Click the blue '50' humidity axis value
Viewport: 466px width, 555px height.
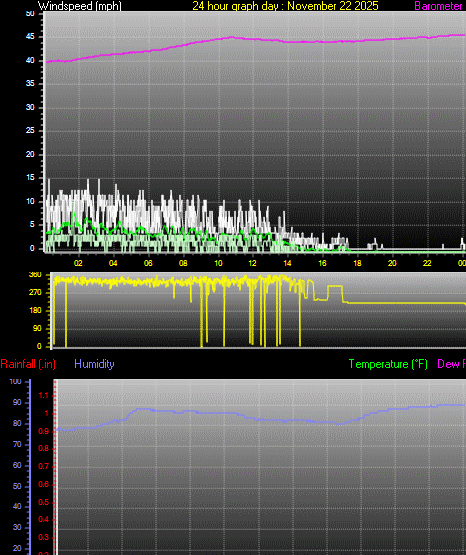[x=17, y=486]
